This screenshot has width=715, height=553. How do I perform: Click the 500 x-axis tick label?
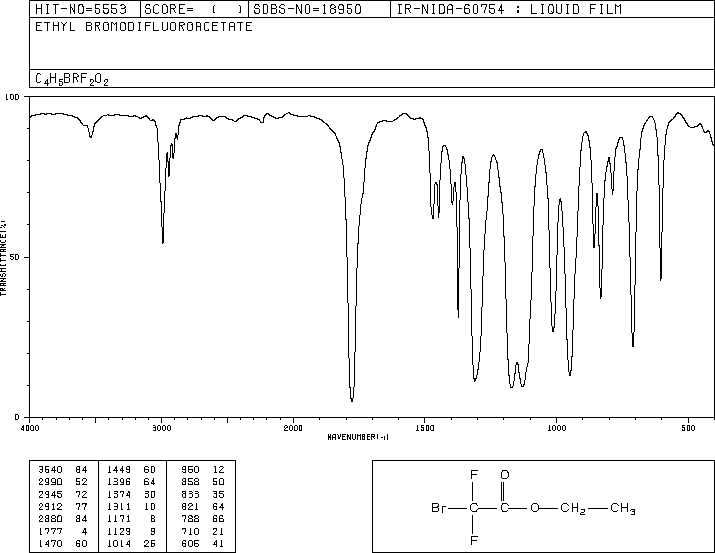coord(688,428)
